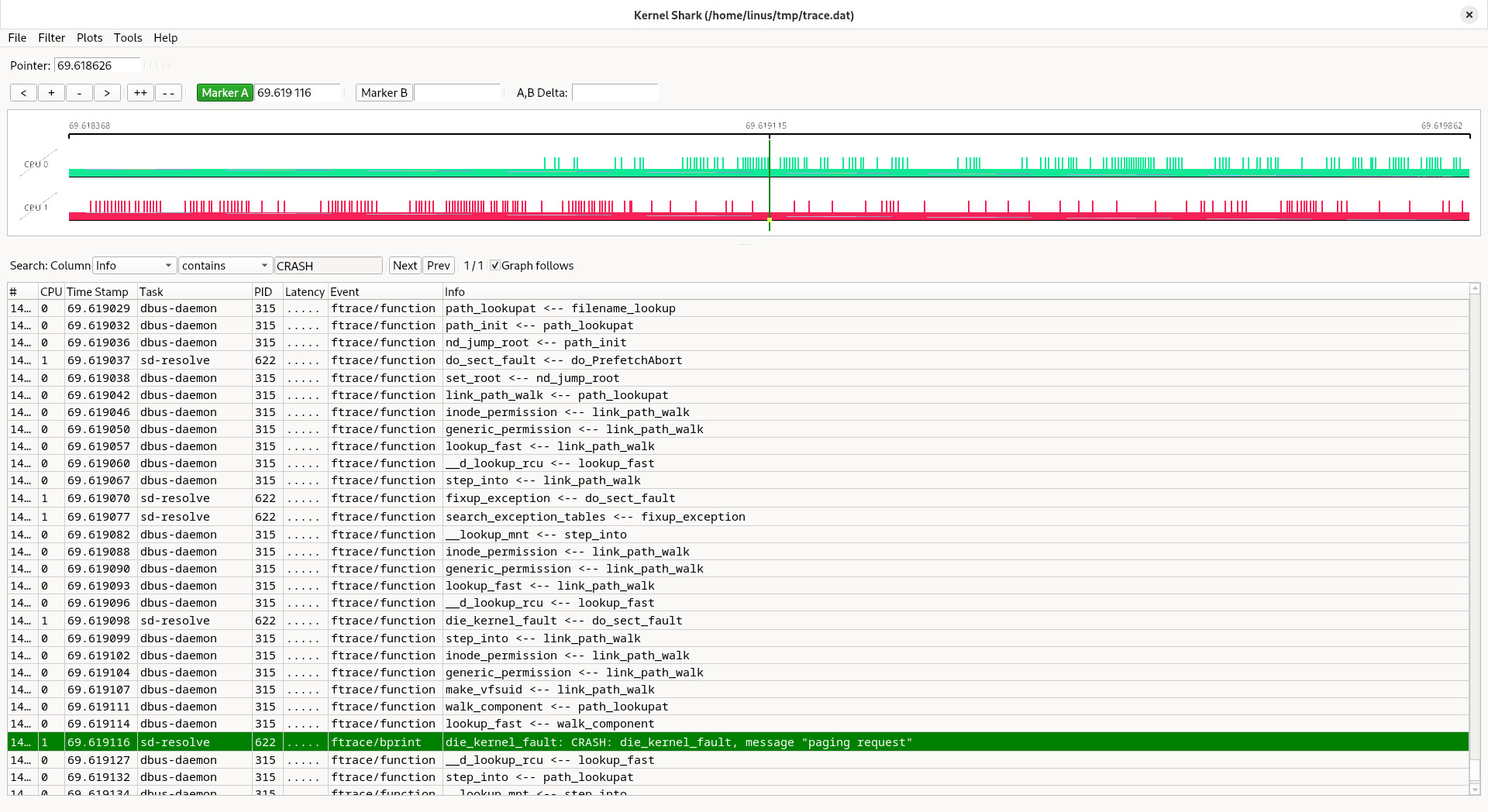Click the zoom out '-' button
Screen dimensions: 1488x812
click(x=79, y=93)
